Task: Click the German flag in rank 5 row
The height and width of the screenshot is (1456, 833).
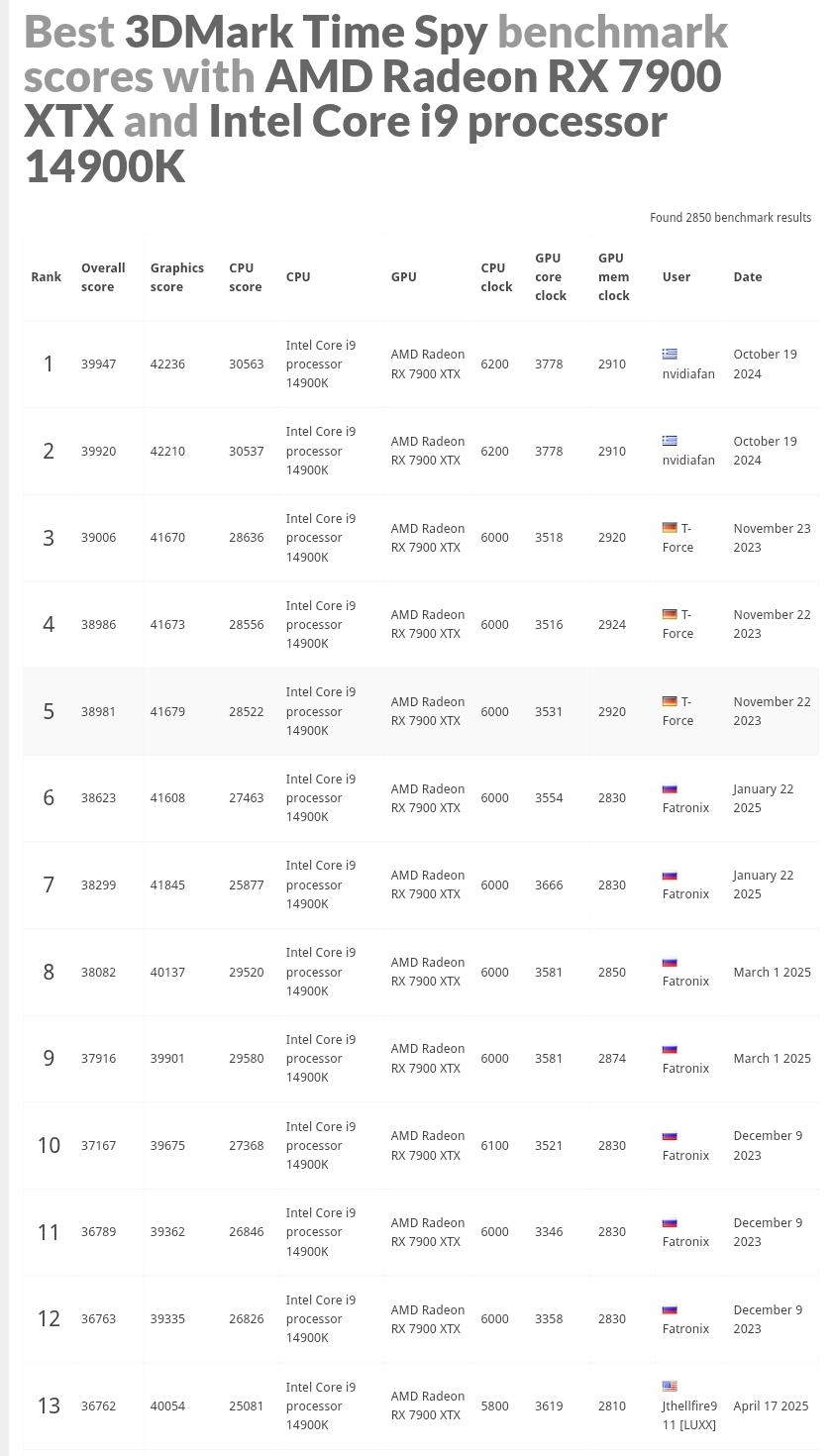Action: click(x=670, y=701)
